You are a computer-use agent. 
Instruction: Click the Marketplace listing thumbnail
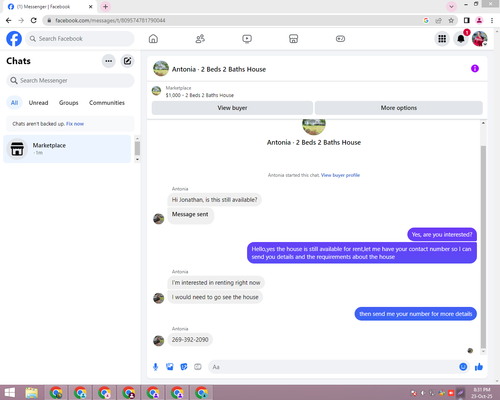pyautogui.click(x=156, y=91)
